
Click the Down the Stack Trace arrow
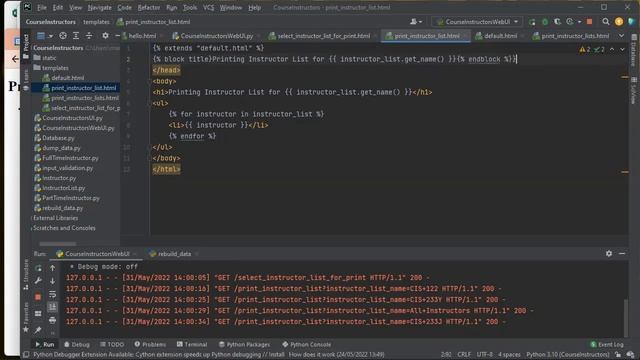coord(53,281)
